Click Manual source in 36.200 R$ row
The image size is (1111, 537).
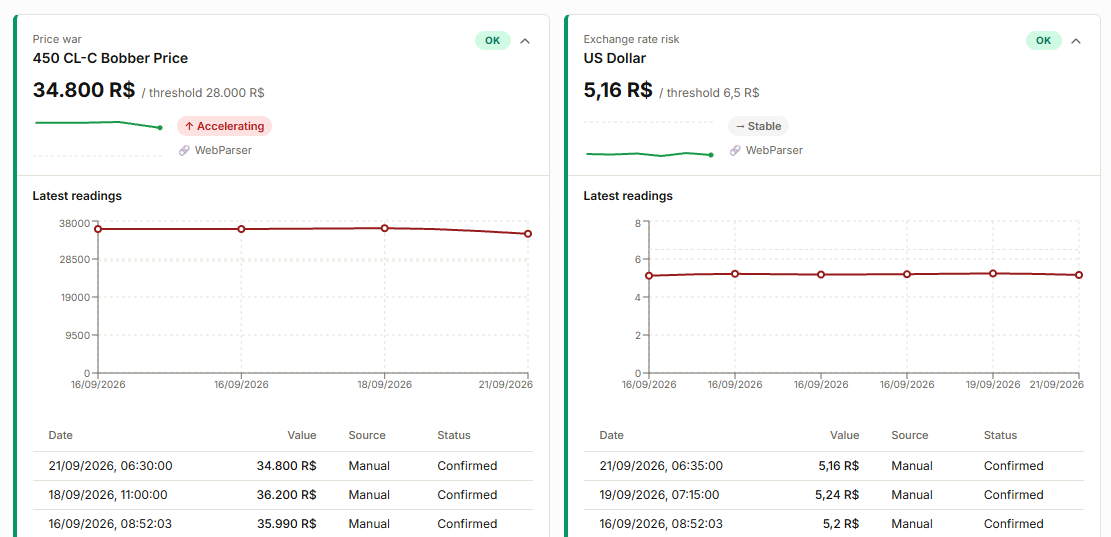point(369,495)
